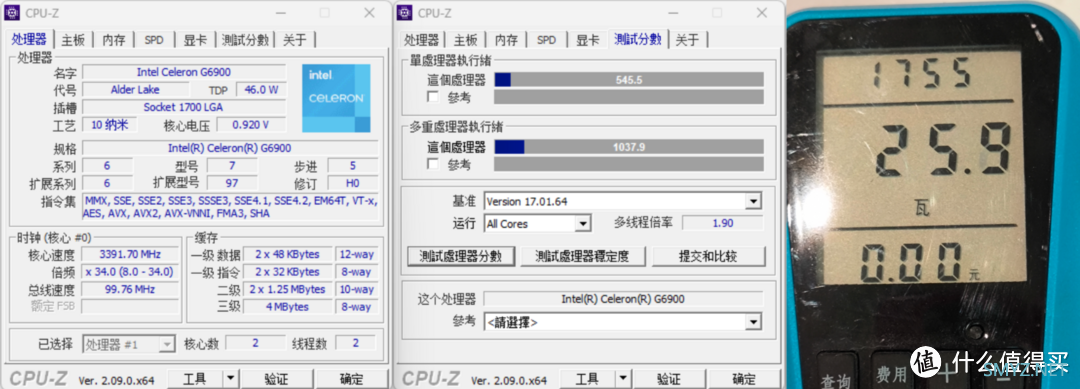
Task: Click the CPU-Z app icon in left window title bar
Action: tap(12, 12)
